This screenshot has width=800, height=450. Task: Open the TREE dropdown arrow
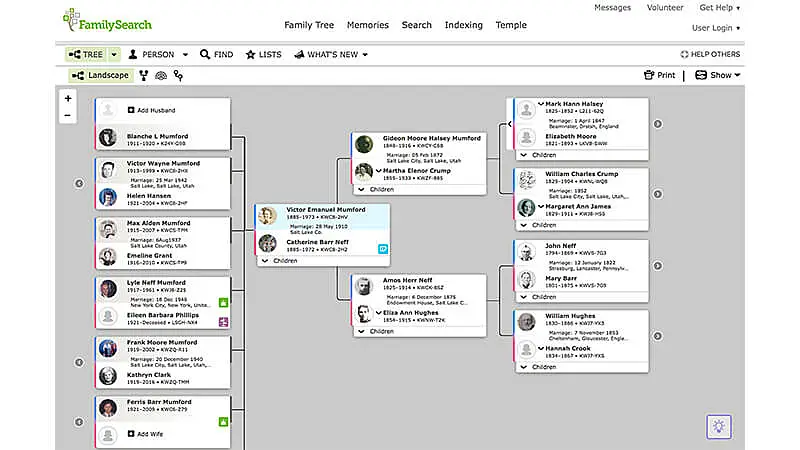(x=114, y=55)
